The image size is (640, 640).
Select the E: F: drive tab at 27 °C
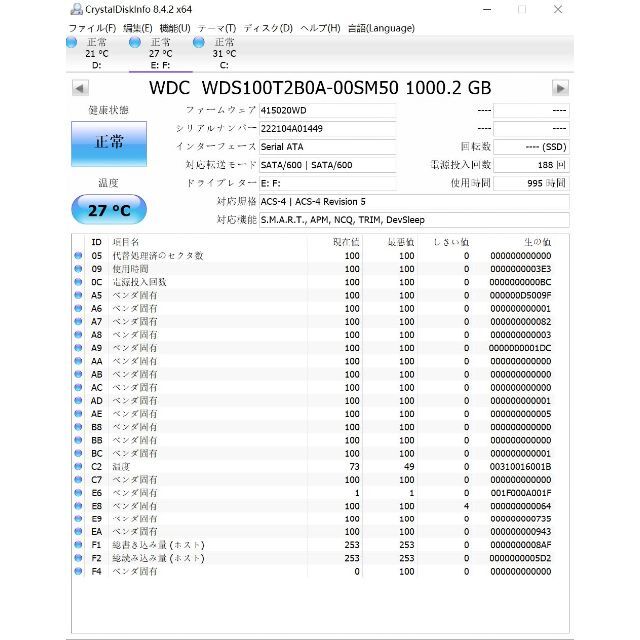click(x=161, y=53)
